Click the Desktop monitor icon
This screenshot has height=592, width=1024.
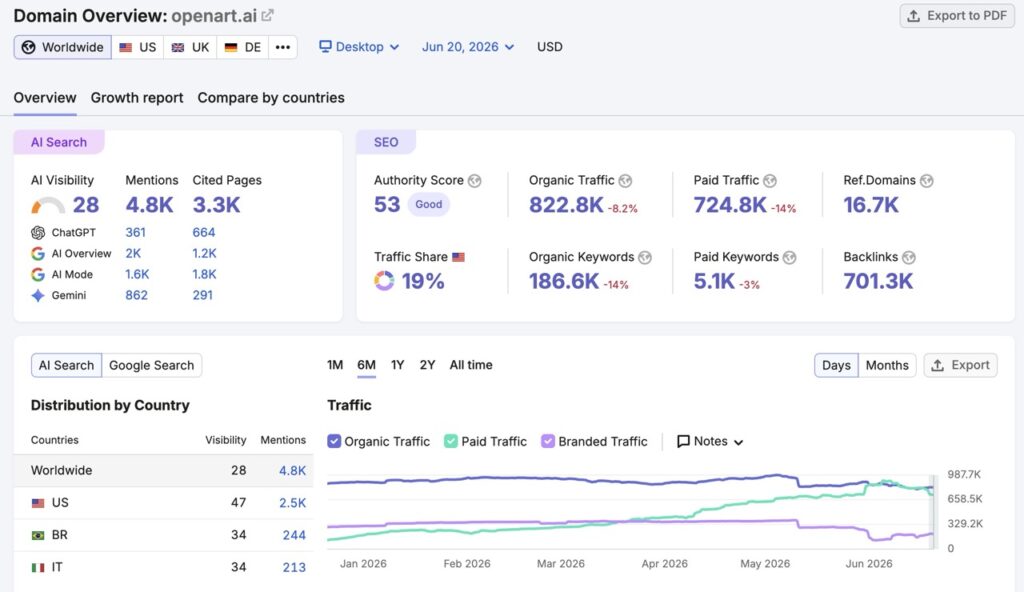pos(325,46)
